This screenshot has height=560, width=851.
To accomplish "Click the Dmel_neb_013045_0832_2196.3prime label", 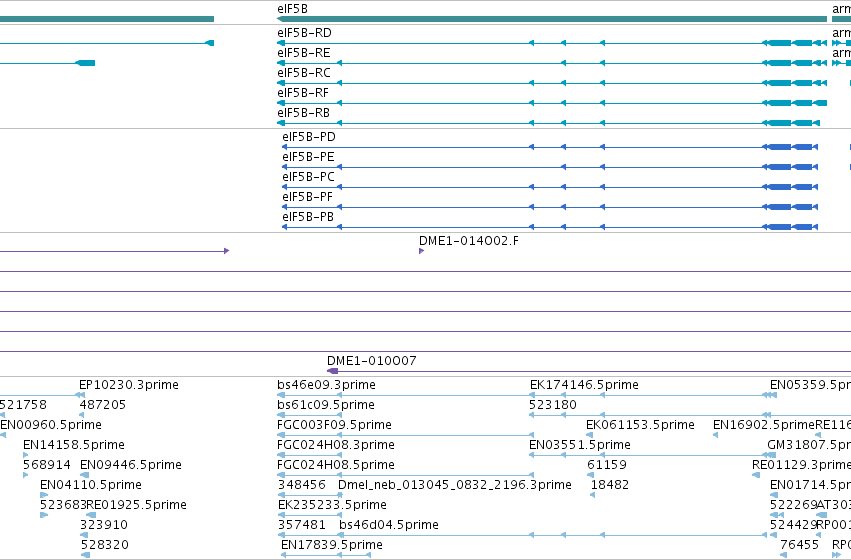I will [x=455, y=485].
